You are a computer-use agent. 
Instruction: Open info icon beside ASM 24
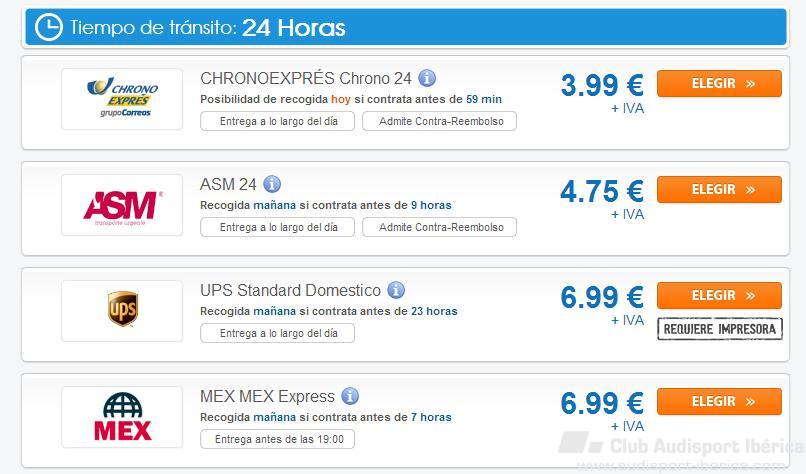[x=272, y=184]
